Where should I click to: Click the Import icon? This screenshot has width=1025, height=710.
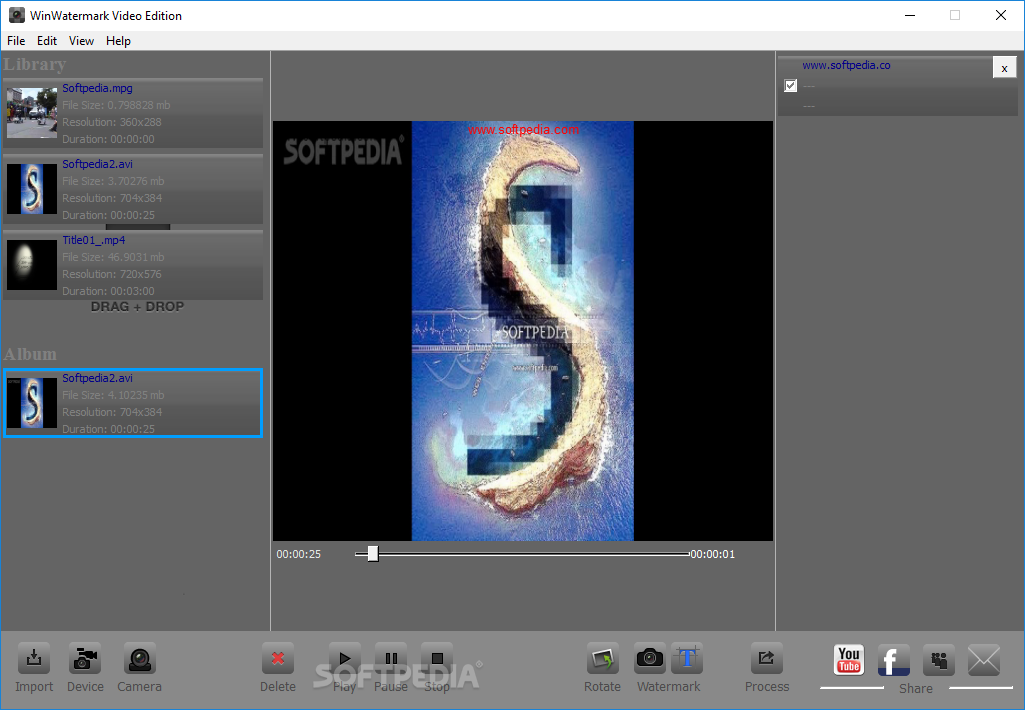click(34, 659)
